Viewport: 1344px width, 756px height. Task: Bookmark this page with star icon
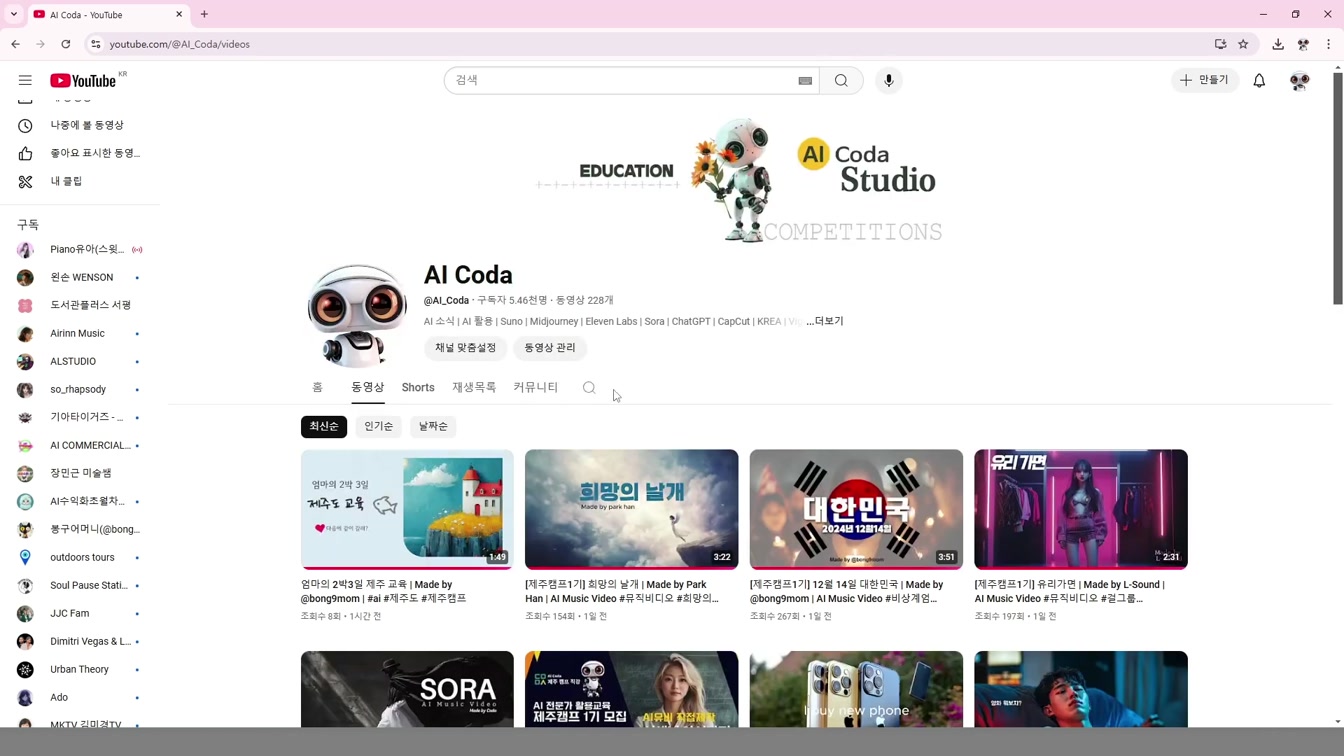(1243, 44)
